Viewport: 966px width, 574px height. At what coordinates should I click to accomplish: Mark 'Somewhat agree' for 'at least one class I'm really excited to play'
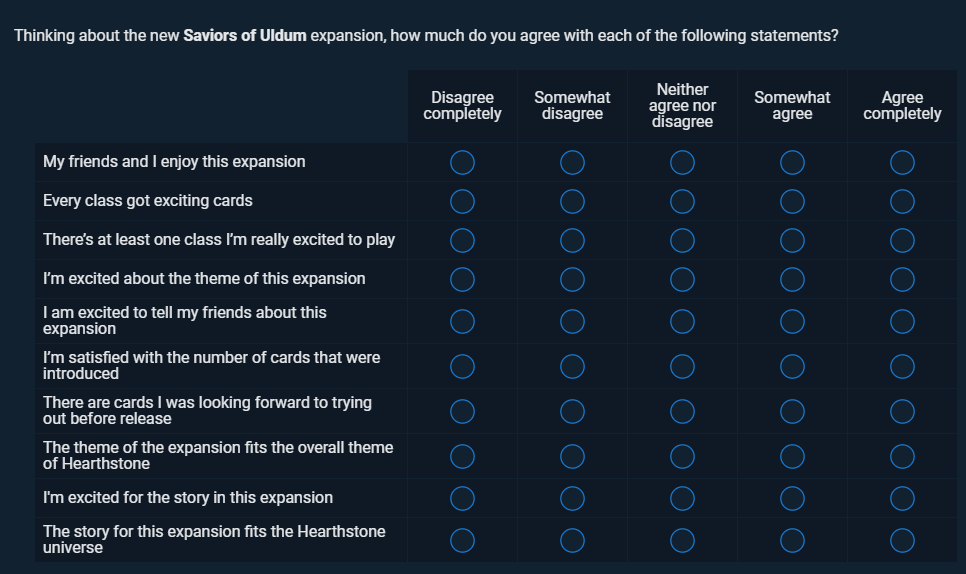[792, 241]
